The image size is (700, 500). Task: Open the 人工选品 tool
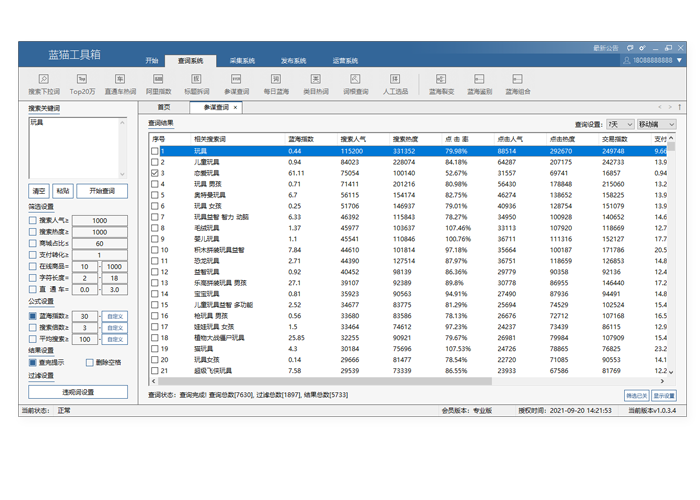coord(395,84)
